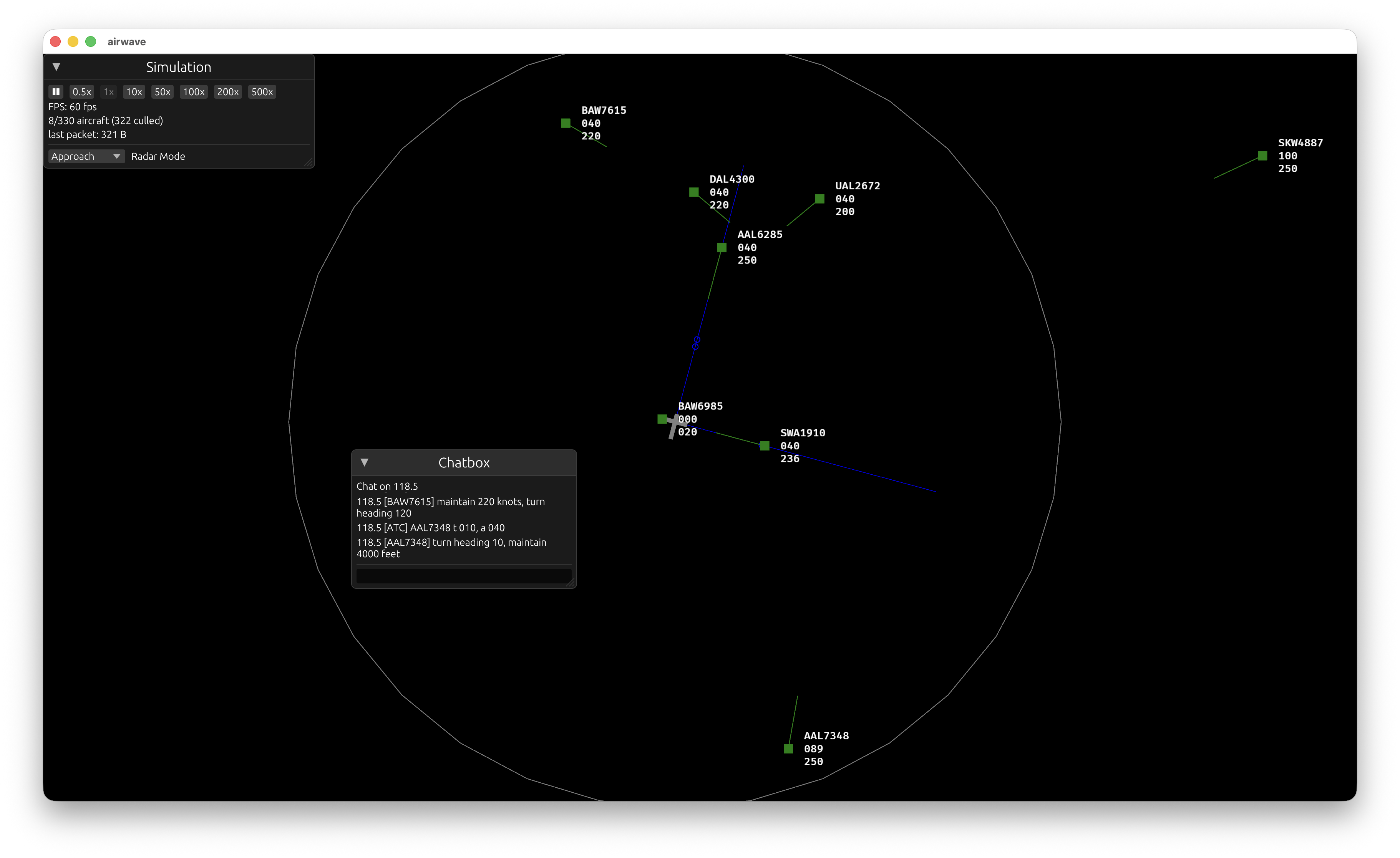Collapse the Chatbox panel
1400x858 pixels.
(364, 462)
